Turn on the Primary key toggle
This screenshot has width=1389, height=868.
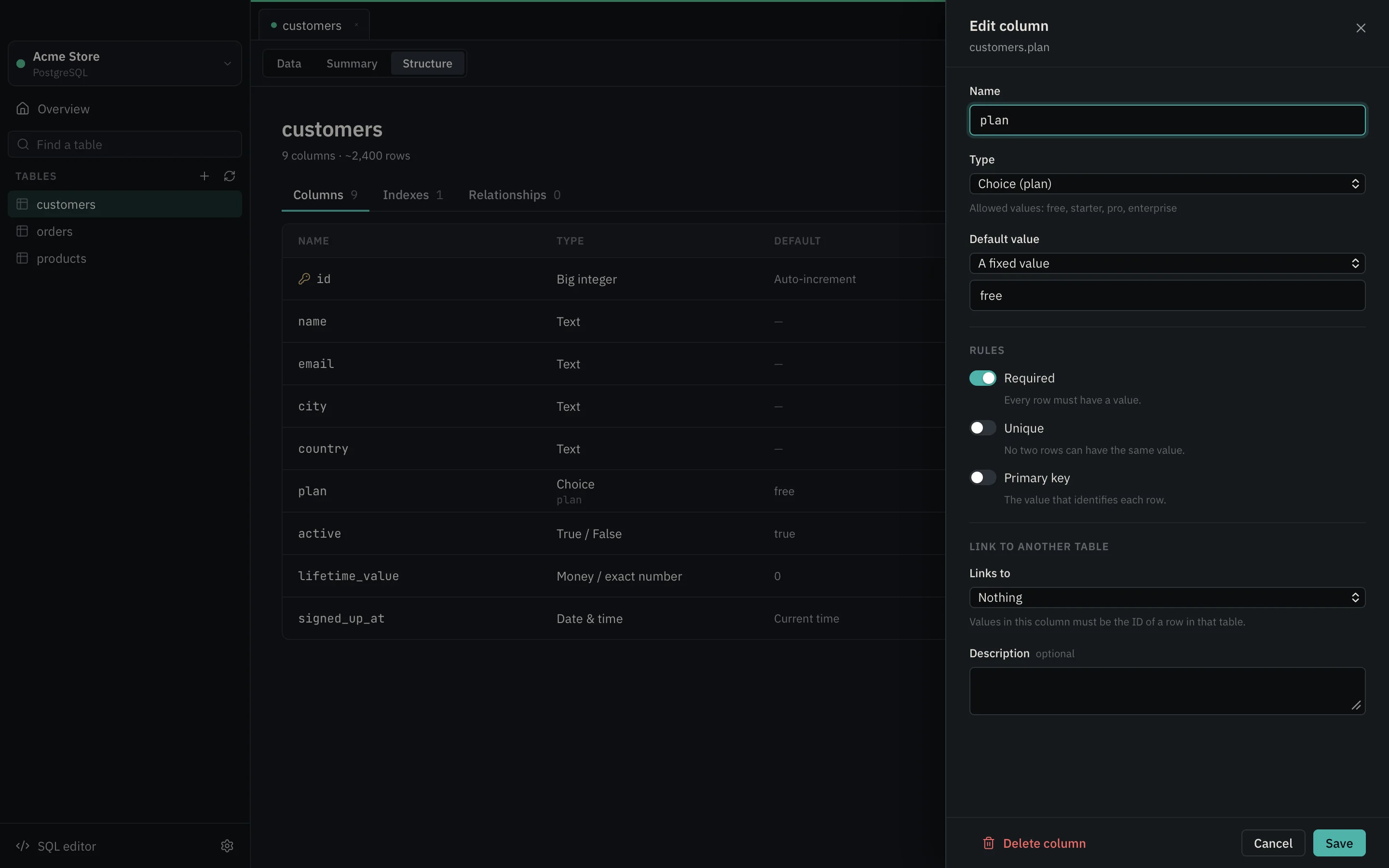coord(982,477)
